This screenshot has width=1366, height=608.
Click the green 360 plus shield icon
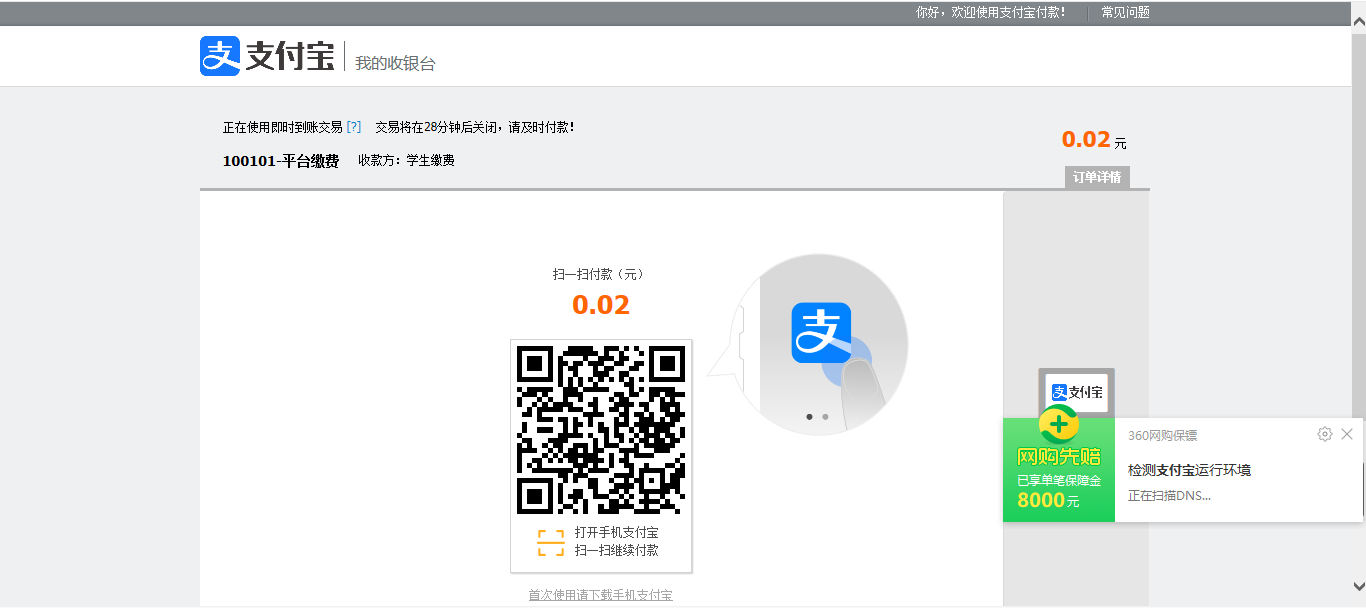(1058, 425)
